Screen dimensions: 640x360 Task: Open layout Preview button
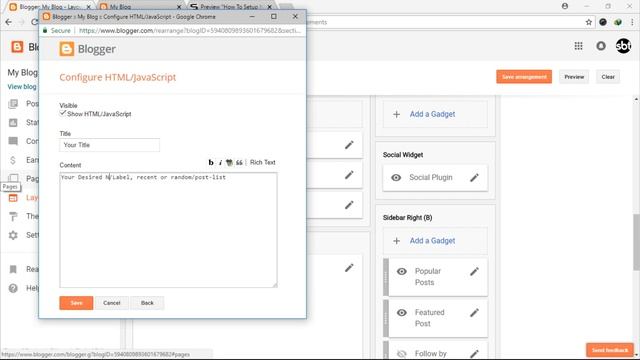pos(574,77)
